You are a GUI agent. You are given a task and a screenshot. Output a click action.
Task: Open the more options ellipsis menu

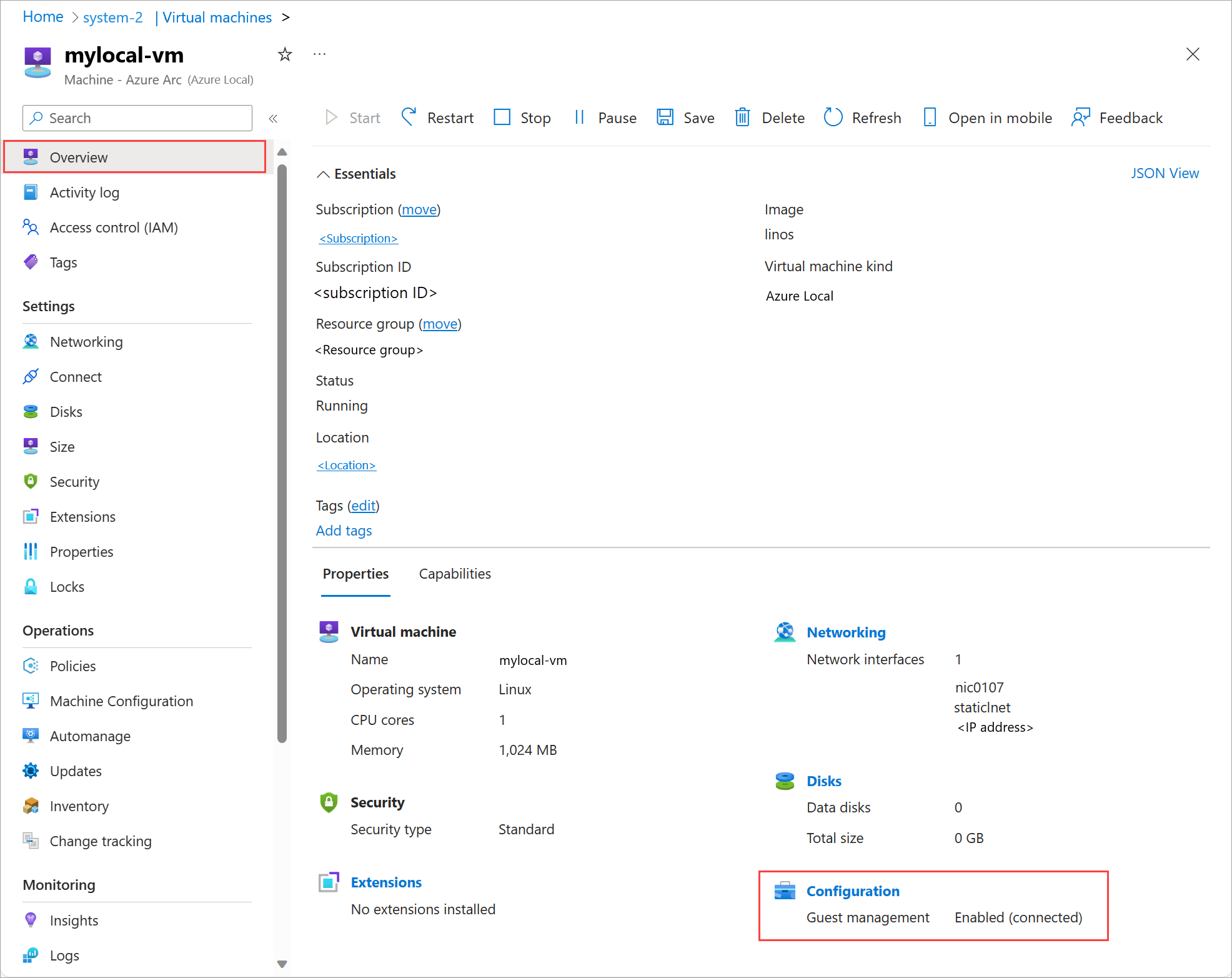click(320, 55)
